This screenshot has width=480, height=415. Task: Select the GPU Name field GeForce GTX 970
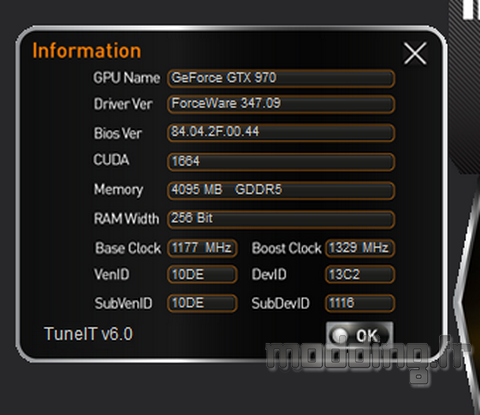(x=281, y=78)
